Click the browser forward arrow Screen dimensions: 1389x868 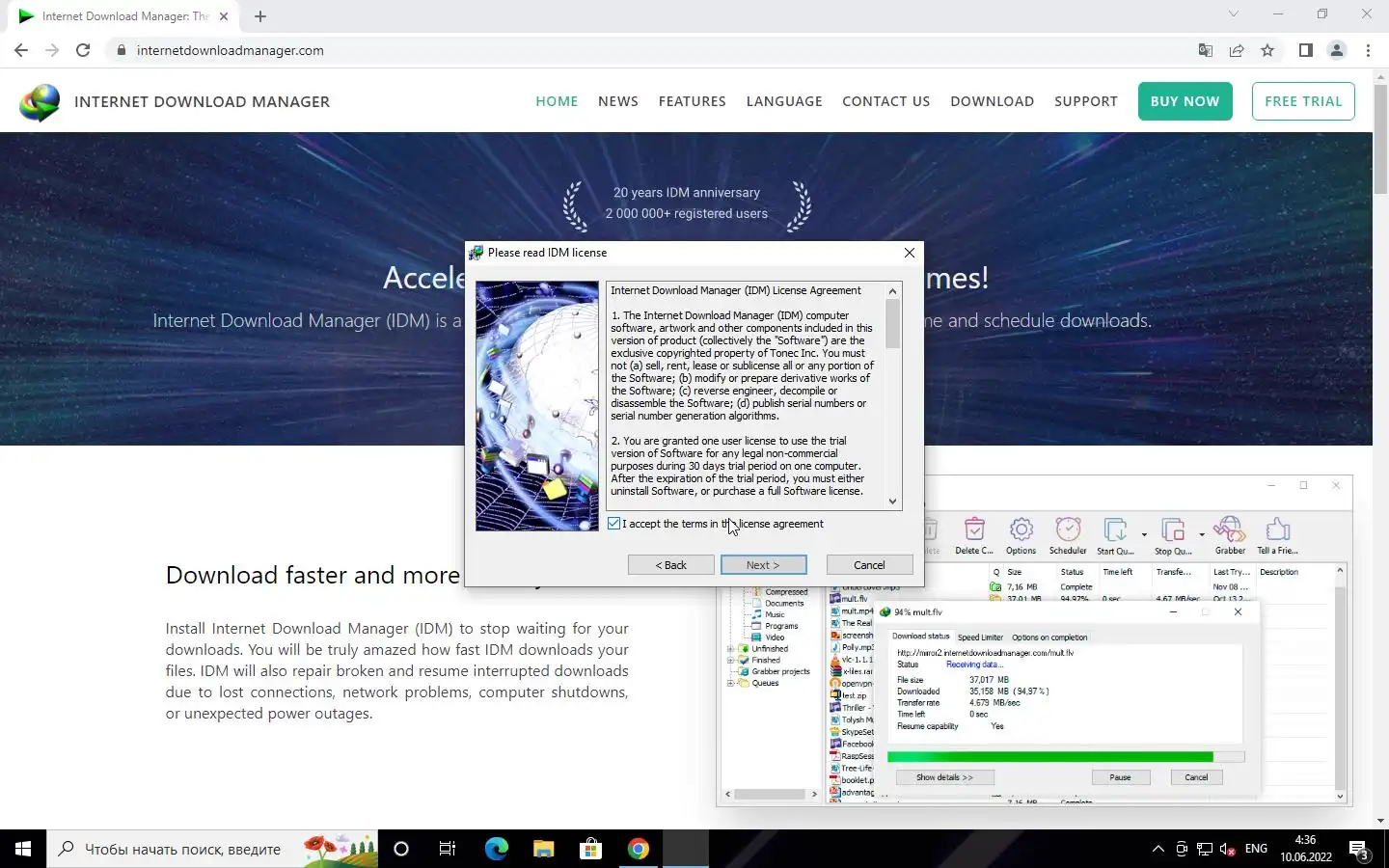[x=52, y=50]
